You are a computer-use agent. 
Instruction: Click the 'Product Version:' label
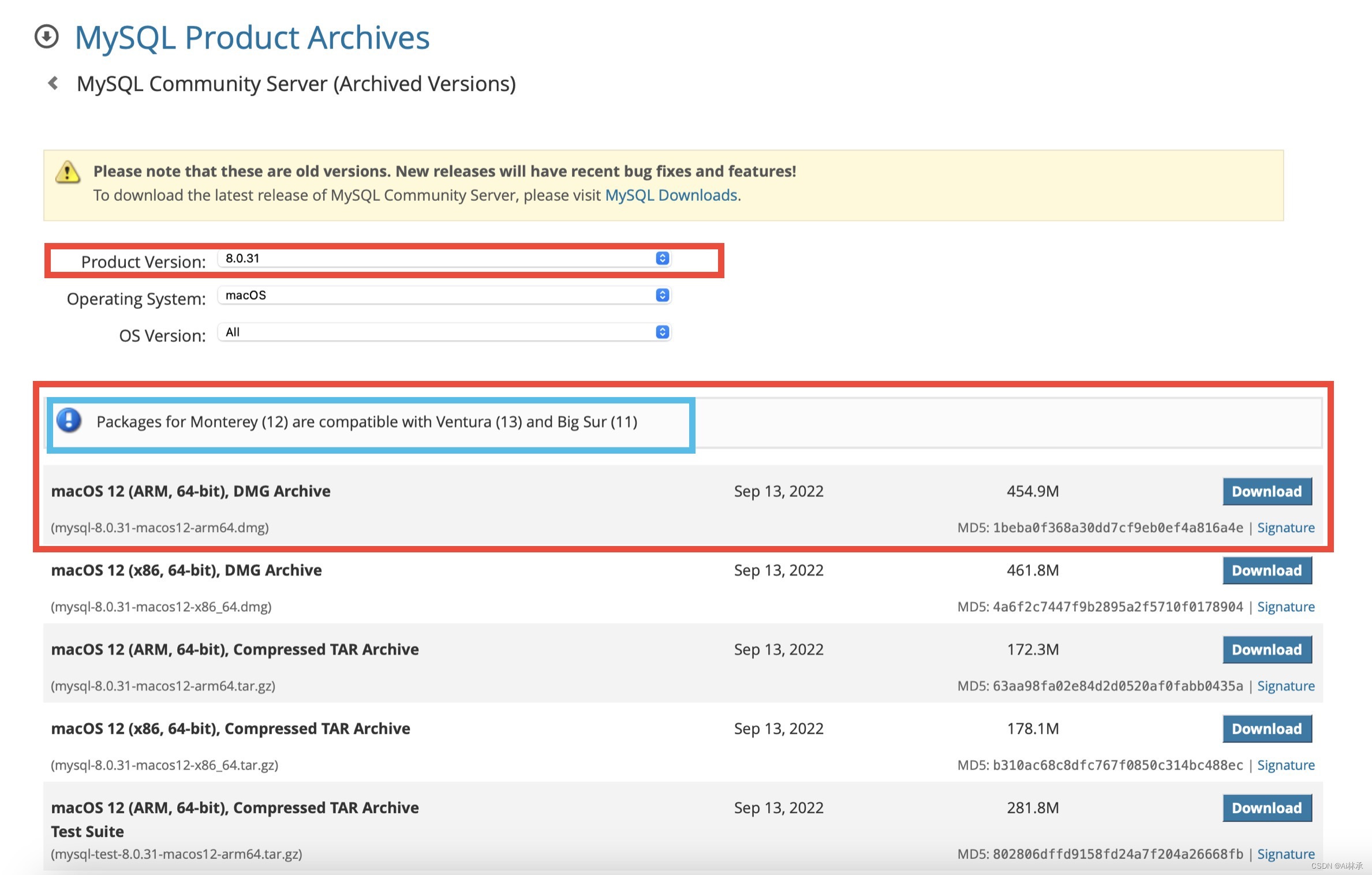pyautogui.click(x=143, y=262)
